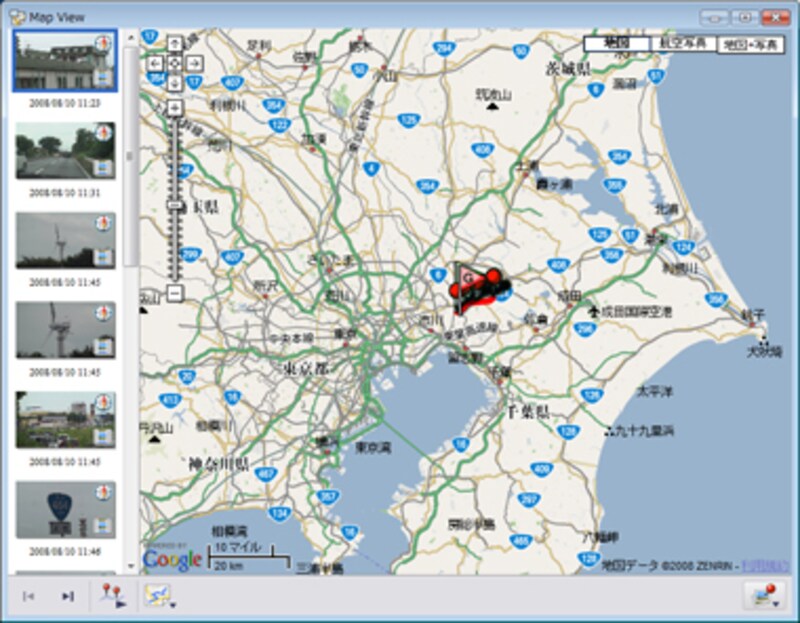Click the 神奈川県 label on the map
Image resolution: width=800 pixels, height=623 pixels.
[218, 464]
